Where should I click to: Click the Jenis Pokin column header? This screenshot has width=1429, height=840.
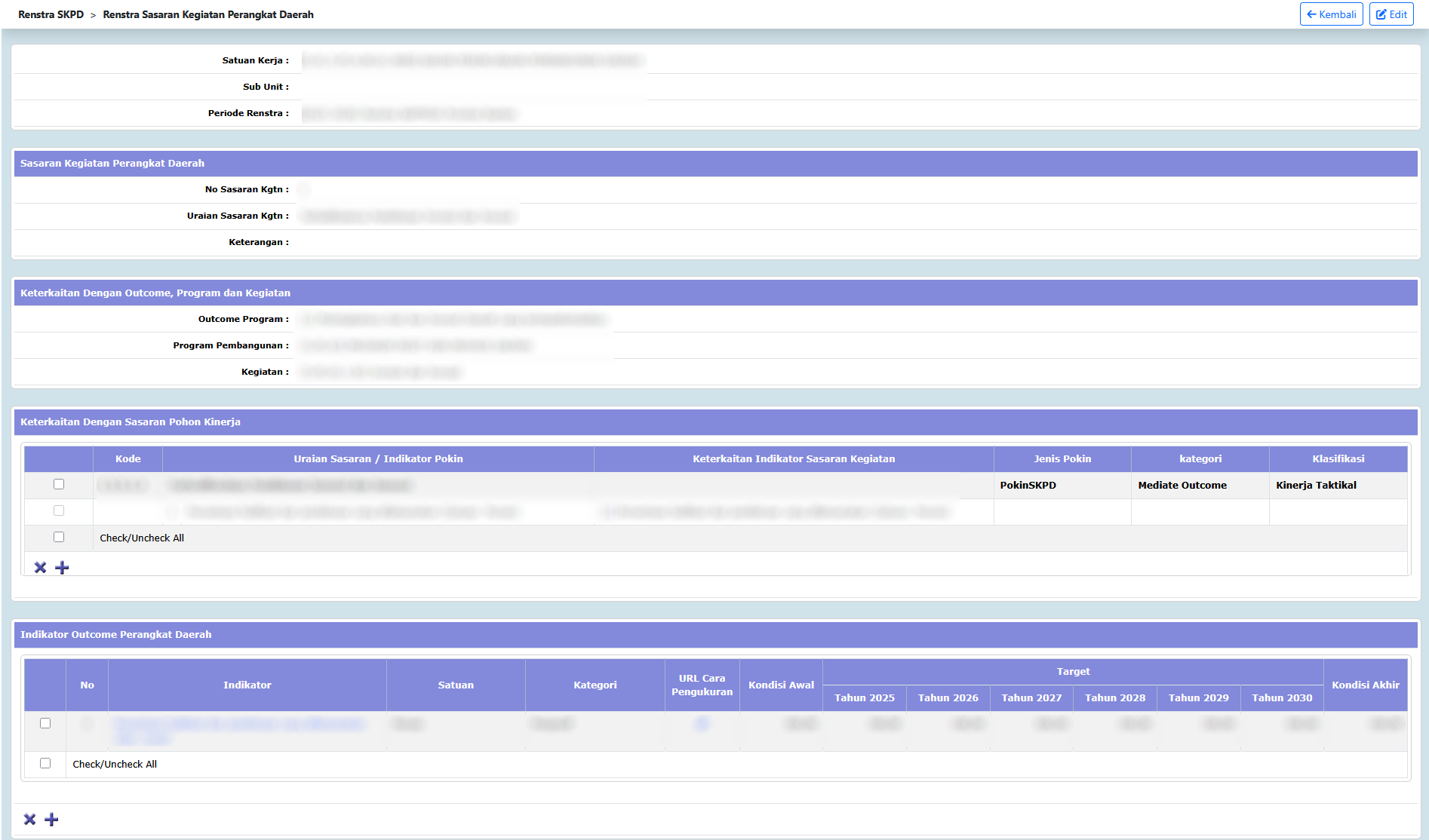1062,459
